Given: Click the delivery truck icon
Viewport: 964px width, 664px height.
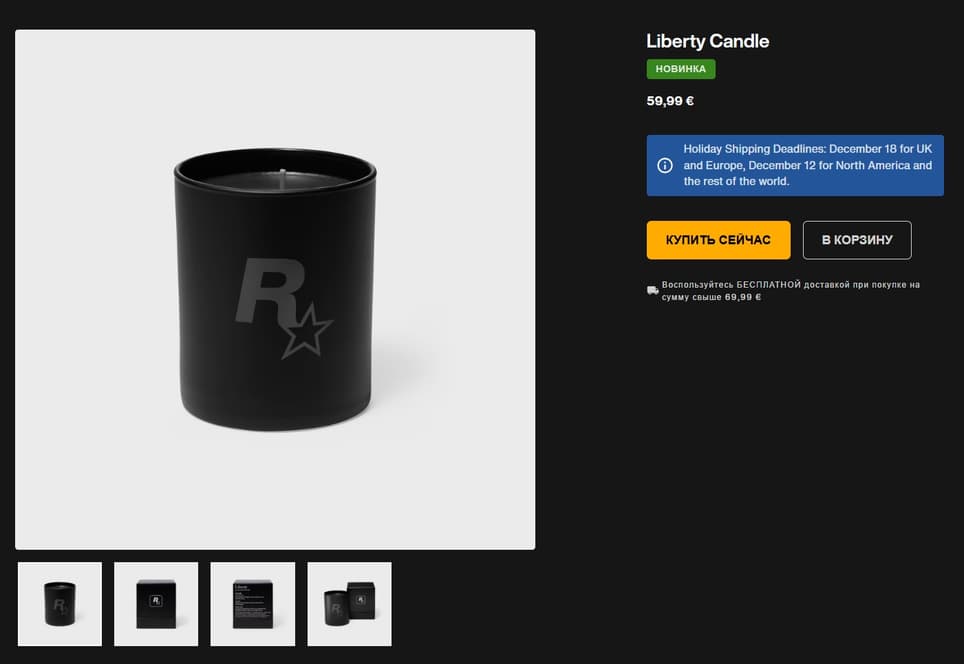Looking at the screenshot, I should [652, 290].
